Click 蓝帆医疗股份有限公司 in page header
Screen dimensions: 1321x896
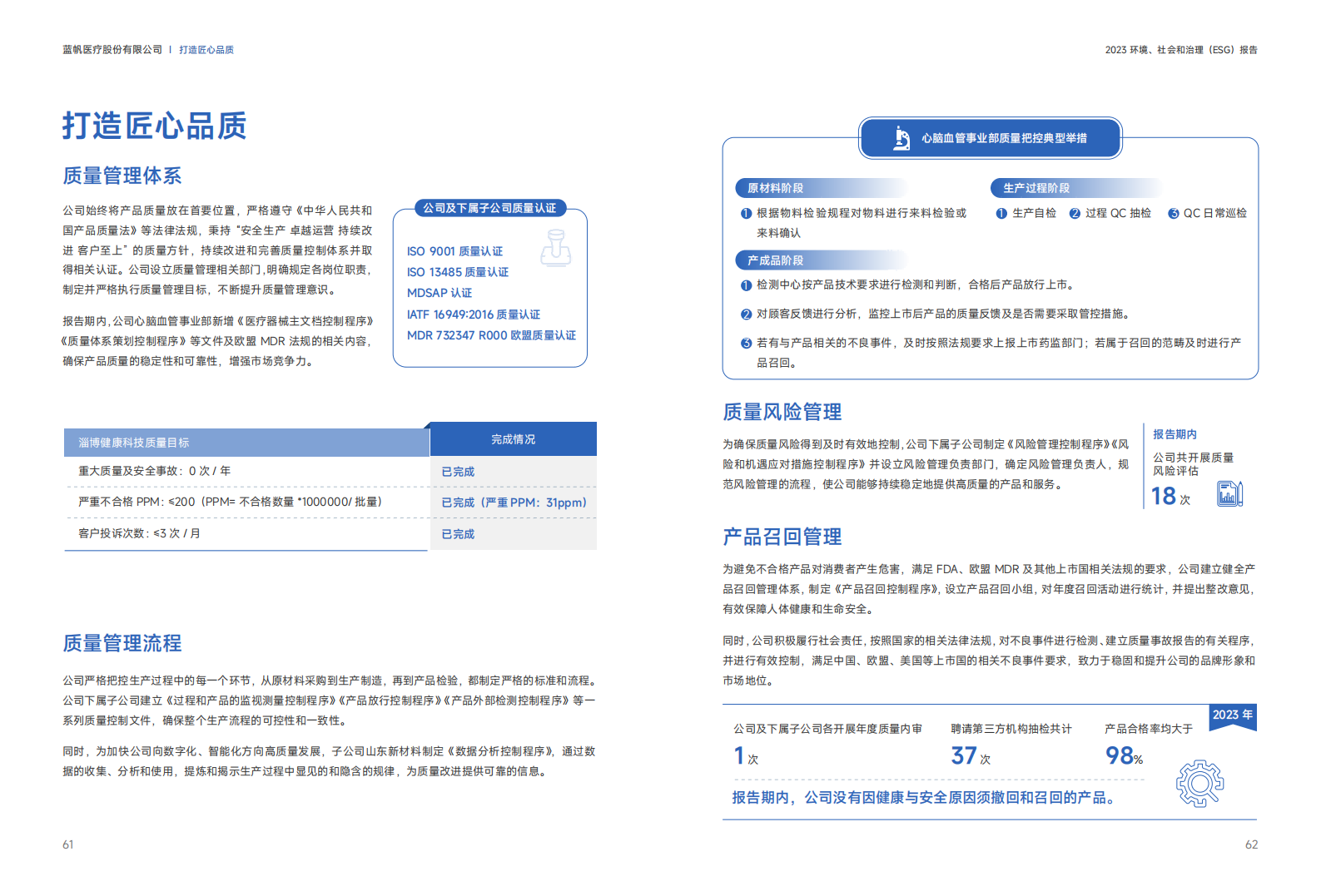click(x=112, y=50)
